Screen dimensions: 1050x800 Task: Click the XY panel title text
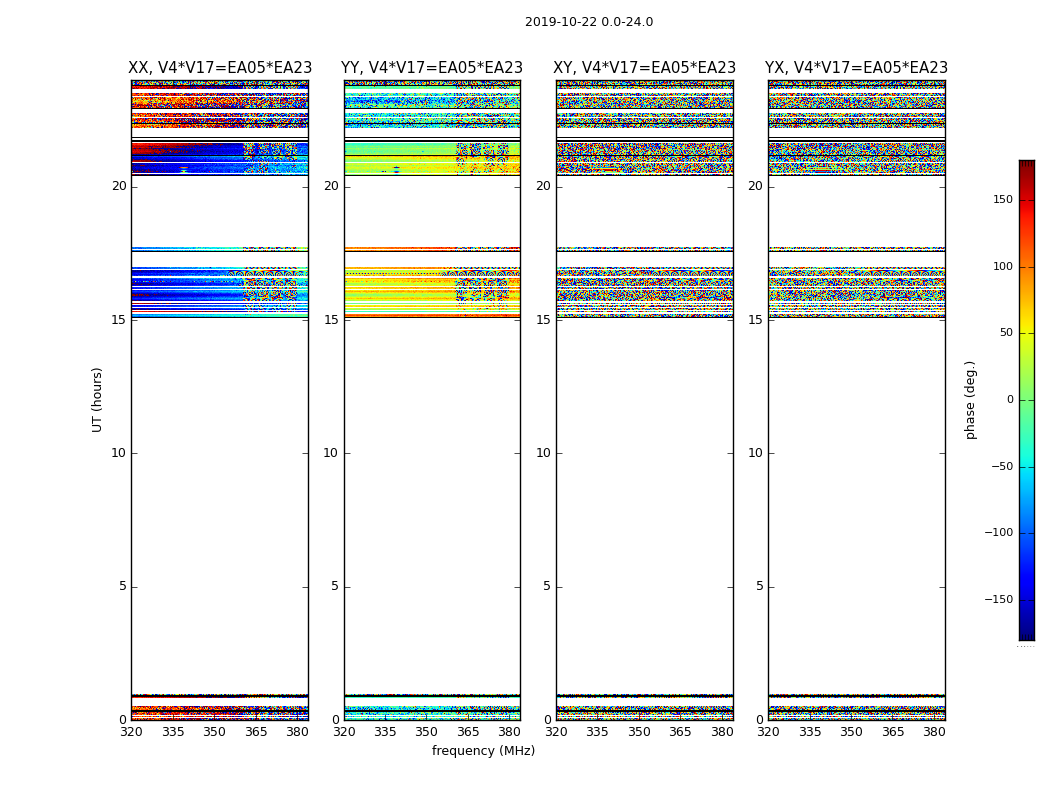point(645,68)
